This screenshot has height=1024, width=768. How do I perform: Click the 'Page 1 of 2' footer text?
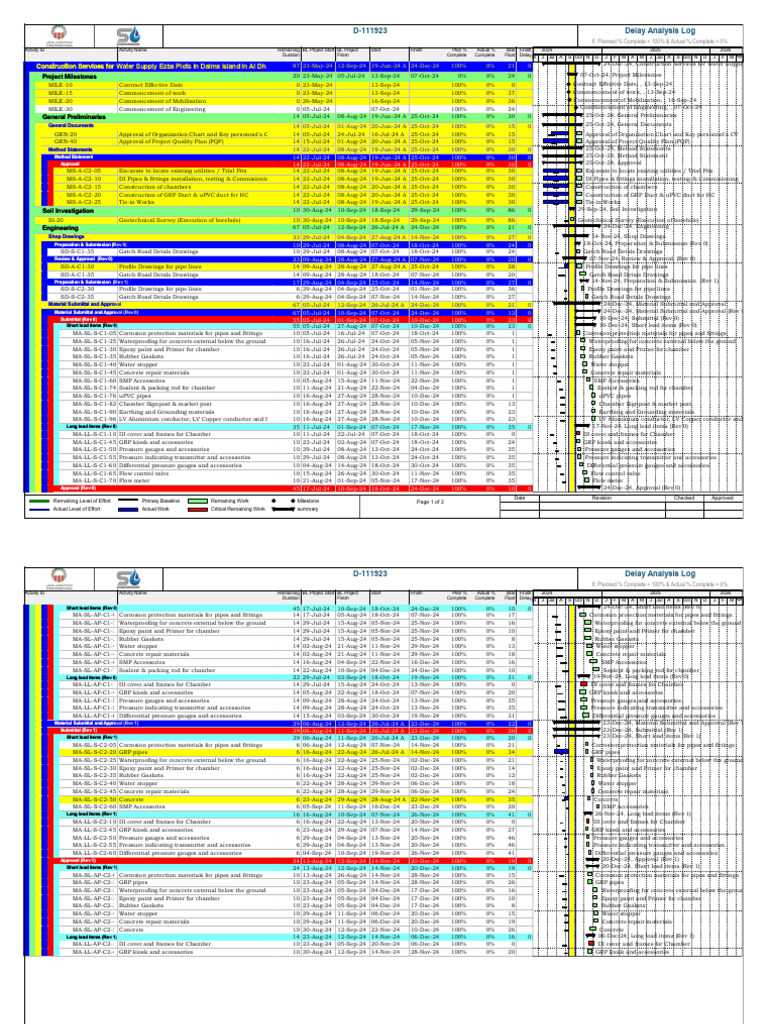pos(430,502)
